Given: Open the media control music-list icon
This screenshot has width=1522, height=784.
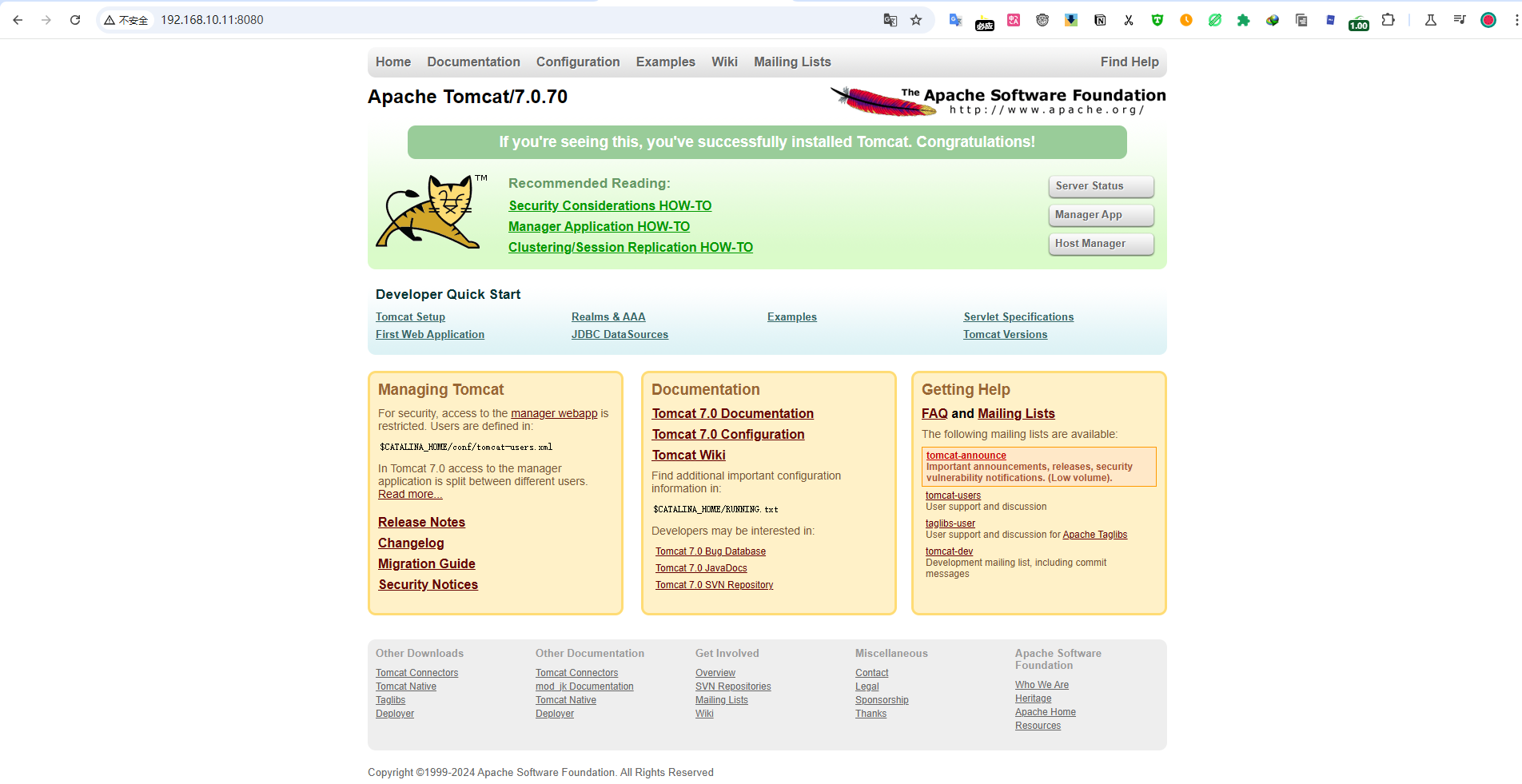Looking at the screenshot, I should point(1460,20).
